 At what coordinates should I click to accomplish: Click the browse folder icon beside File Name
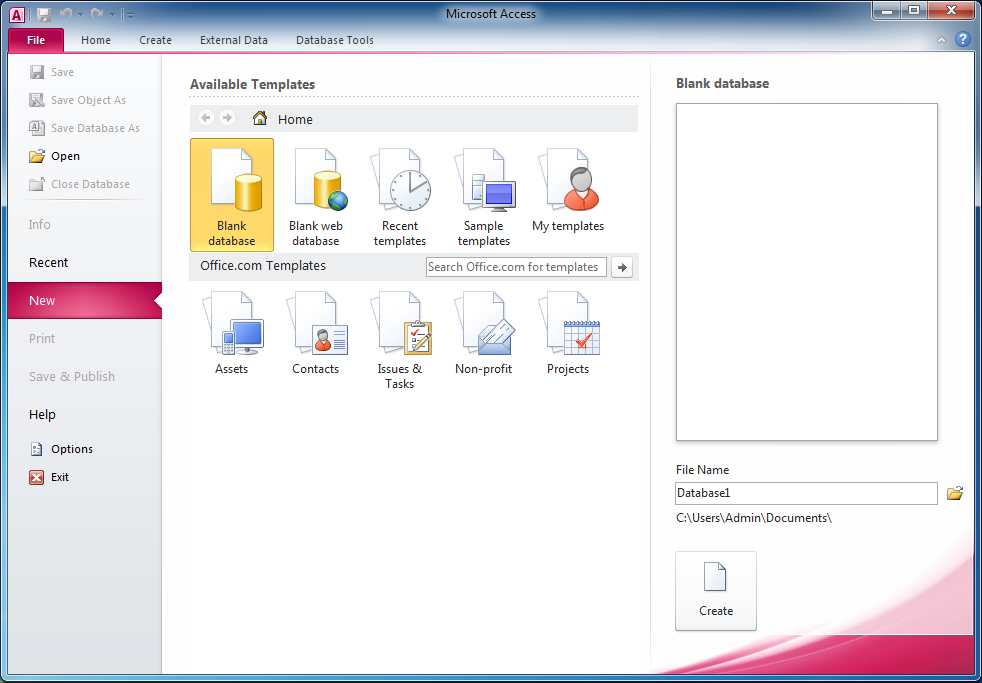click(x=955, y=493)
